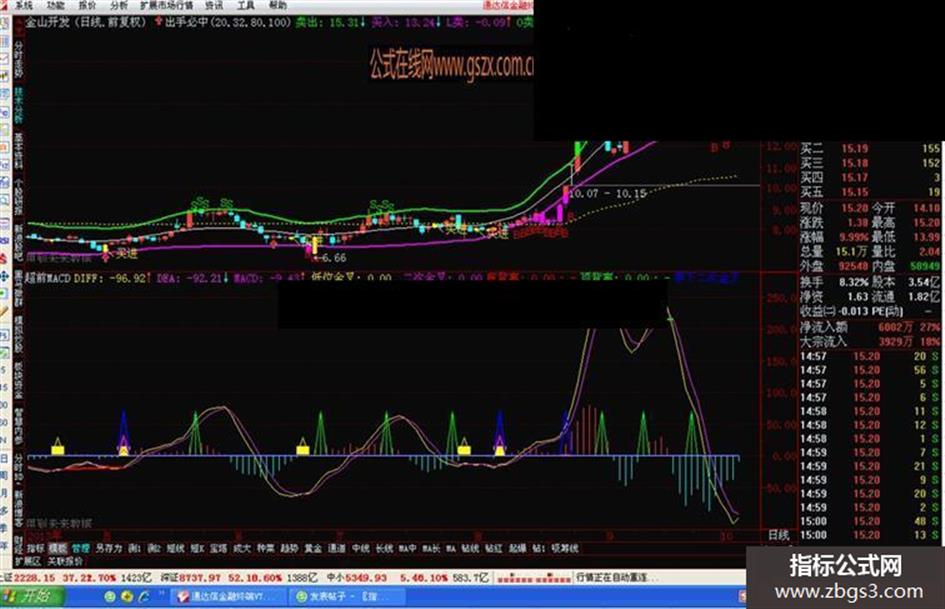Click the 大宗流入 3929万 row
This screenshot has width=945, height=609.
tap(870, 341)
